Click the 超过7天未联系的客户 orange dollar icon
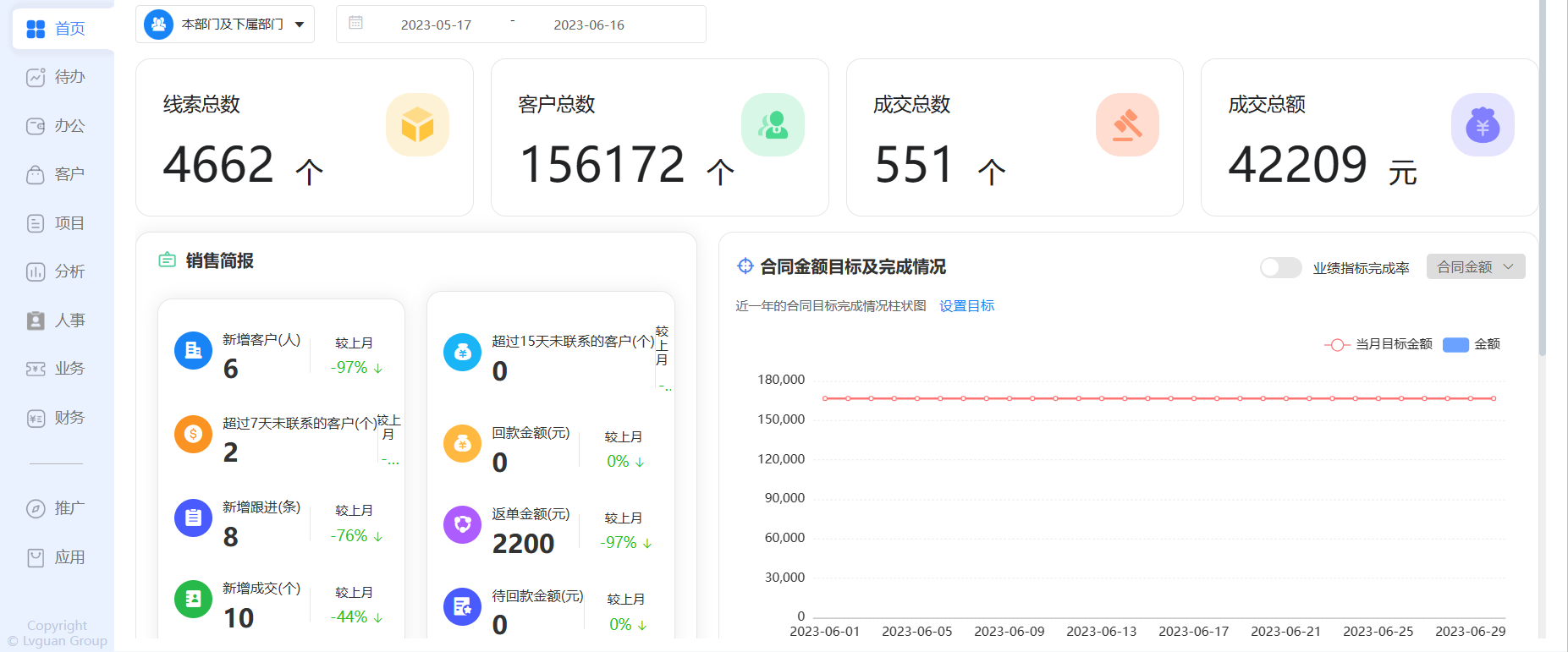The height and width of the screenshot is (652, 1568). click(x=193, y=434)
